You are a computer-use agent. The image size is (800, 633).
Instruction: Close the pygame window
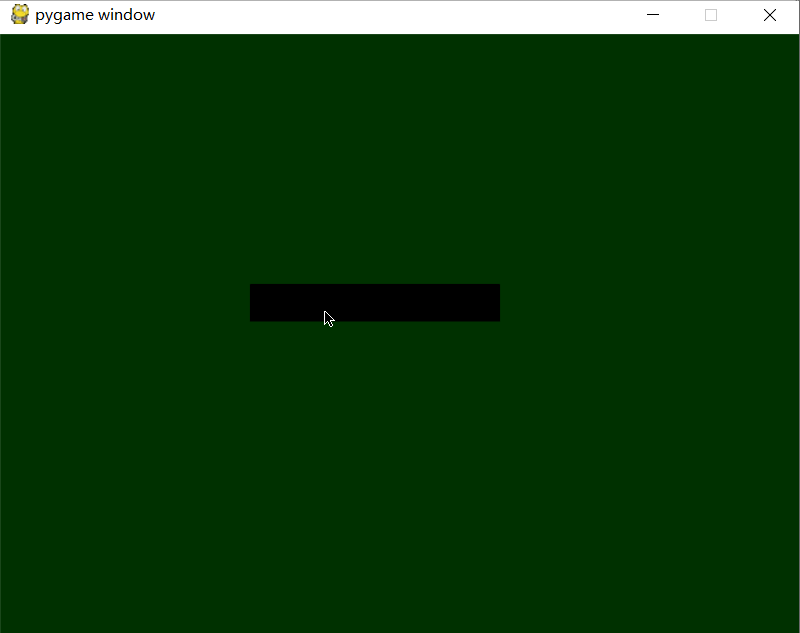(769, 15)
